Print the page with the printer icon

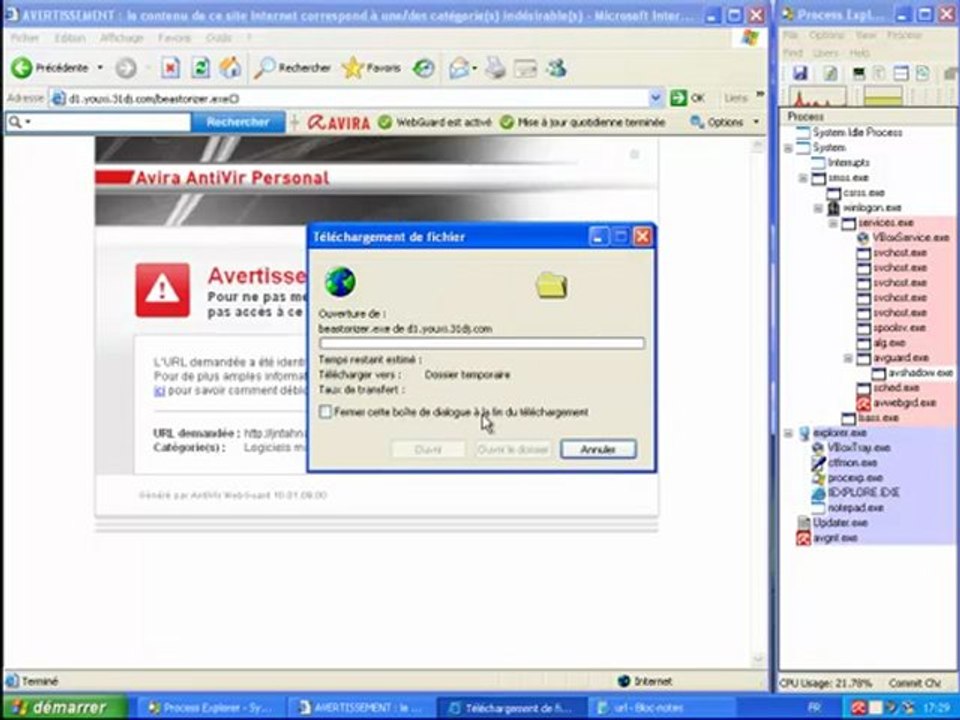tap(495, 68)
